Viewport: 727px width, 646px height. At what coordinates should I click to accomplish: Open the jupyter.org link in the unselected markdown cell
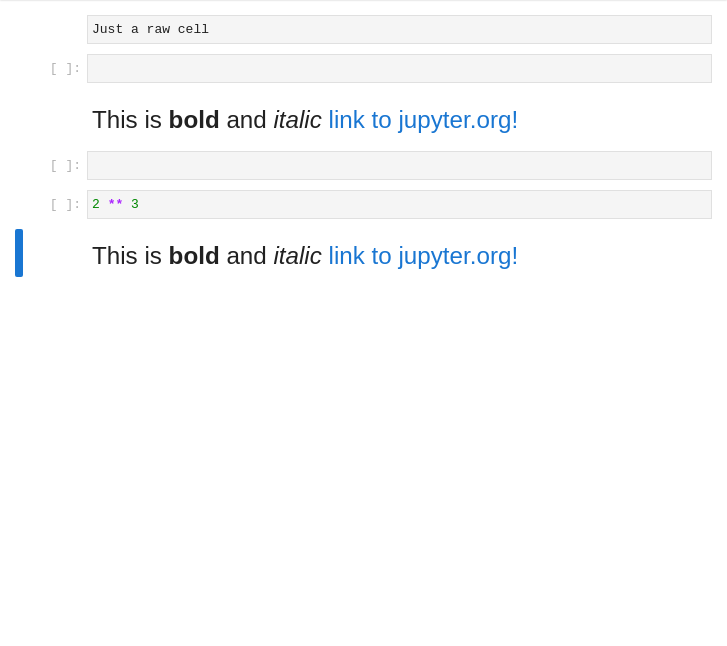tap(423, 120)
